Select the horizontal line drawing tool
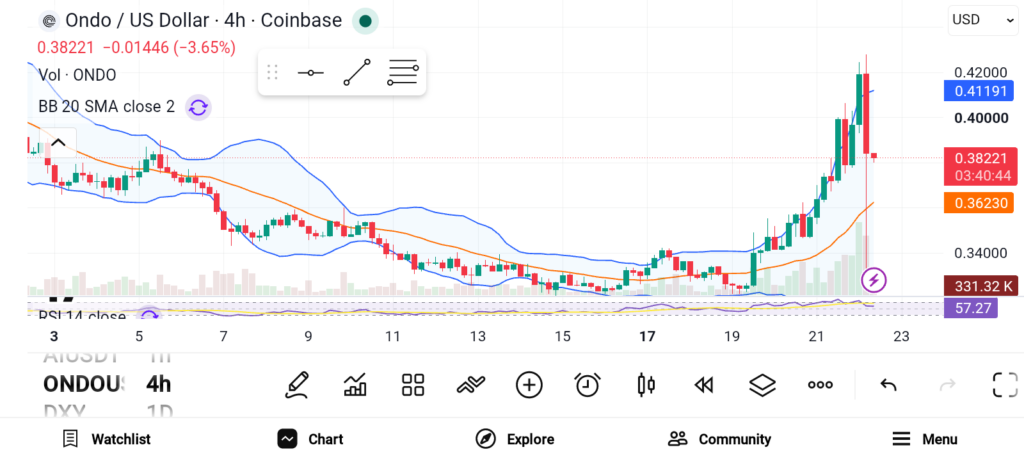1024x461 pixels. tap(310, 72)
